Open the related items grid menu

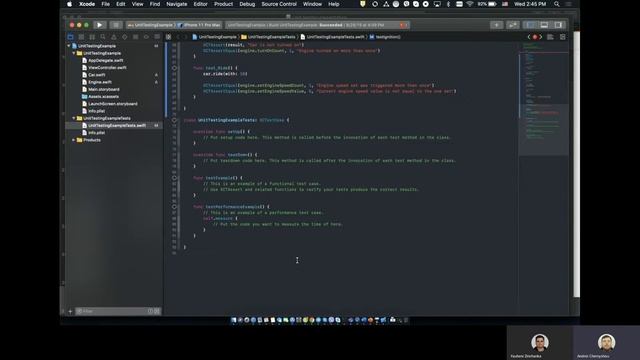click(169, 37)
